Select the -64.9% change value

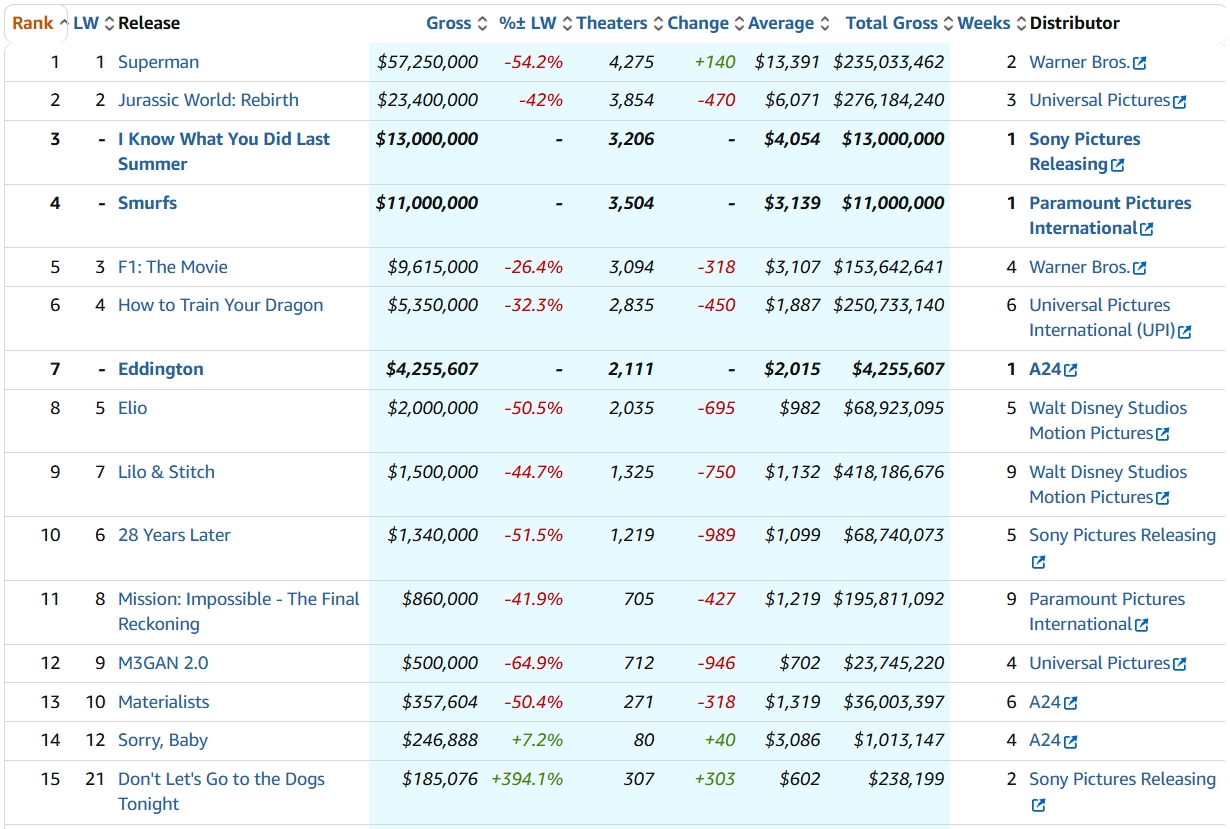[534, 663]
